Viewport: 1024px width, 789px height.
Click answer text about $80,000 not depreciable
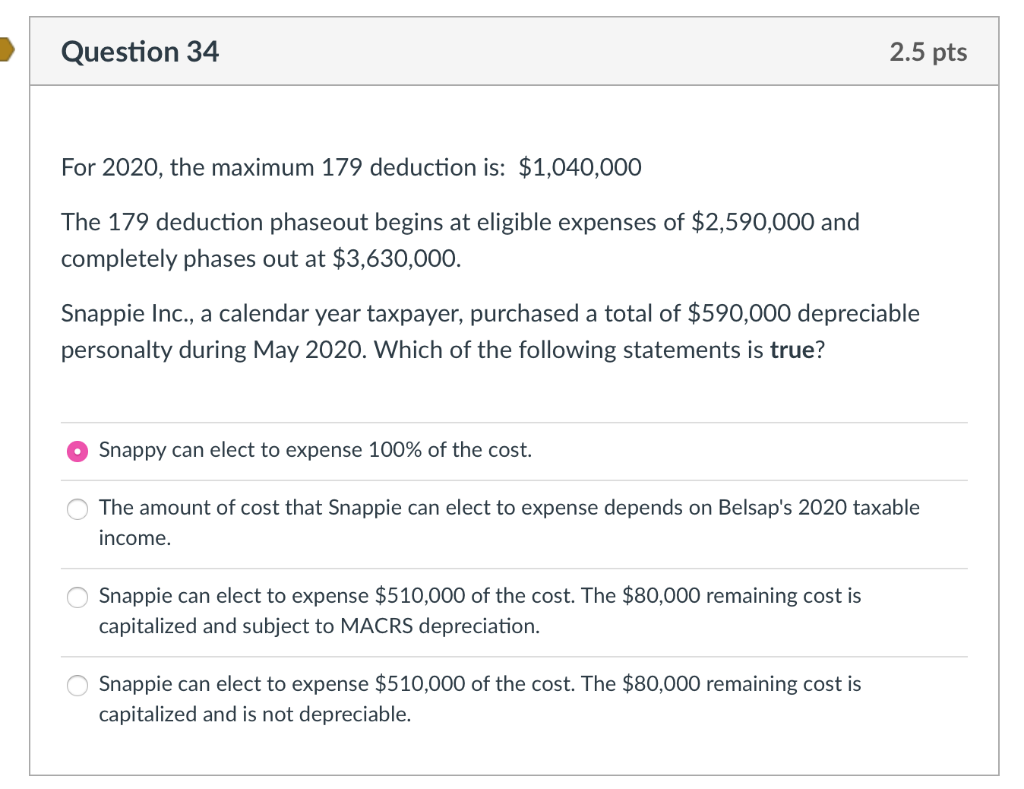tap(478, 685)
